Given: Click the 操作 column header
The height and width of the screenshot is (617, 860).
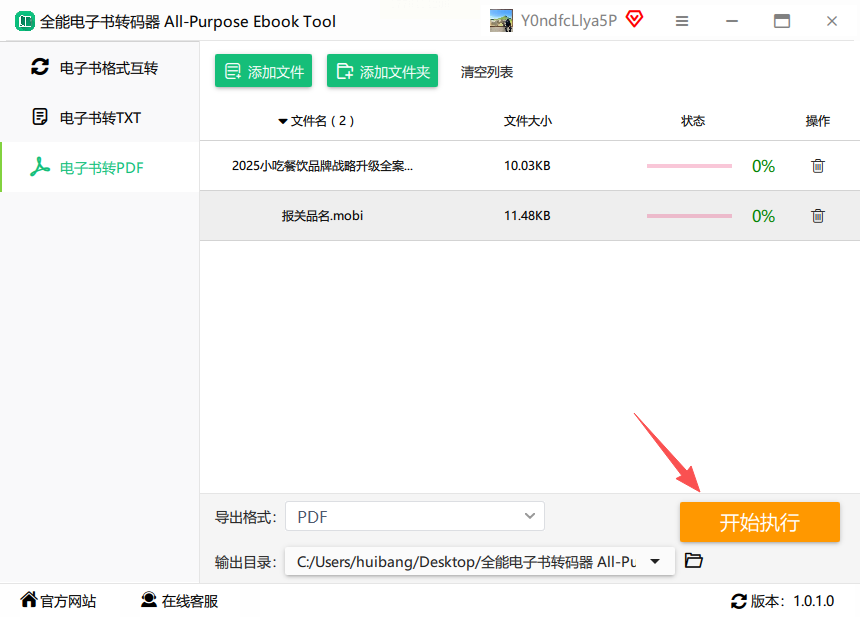Looking at the screenshot, I should coord(817,121).
